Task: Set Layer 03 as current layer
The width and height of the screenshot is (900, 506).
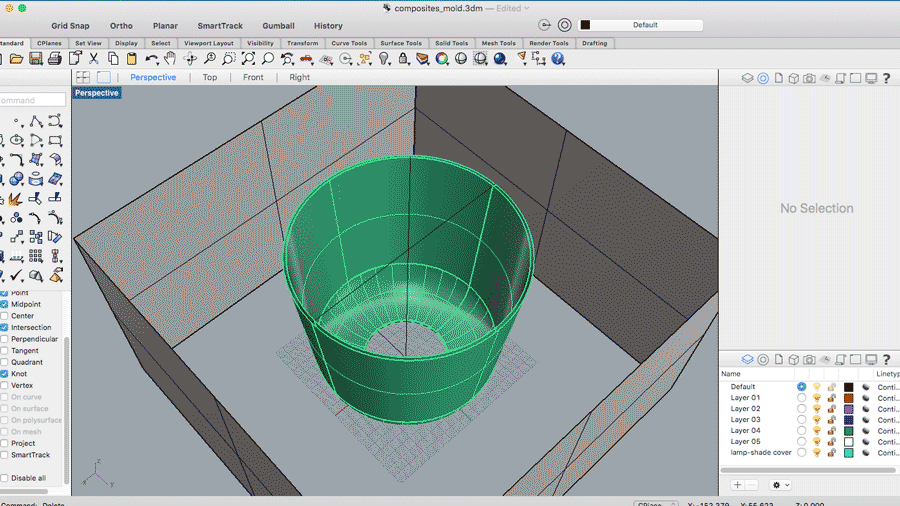Action: click(x=801, y=420)
